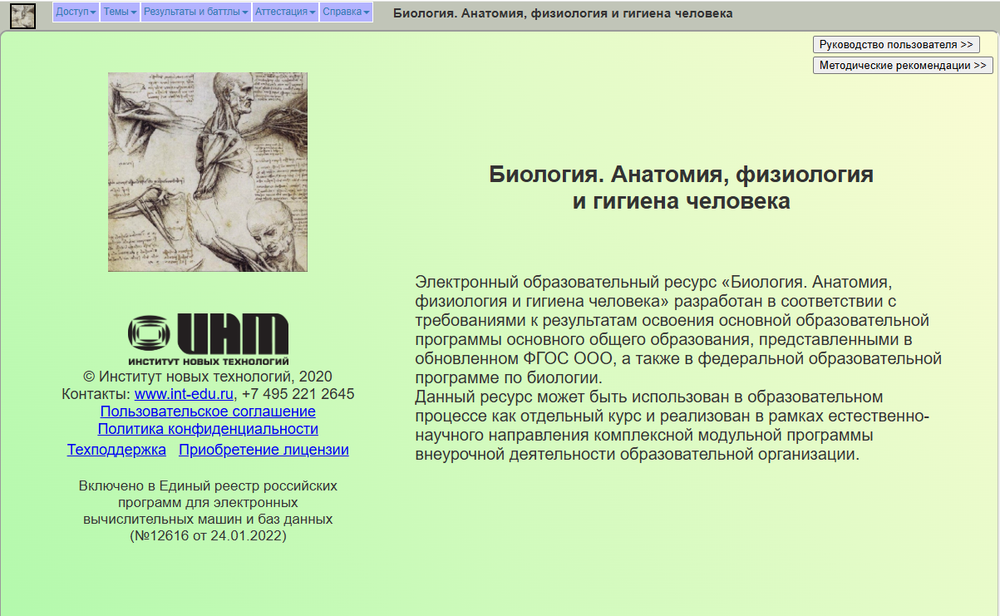Click Методические рекомендации button
The height and width of the screenshot is (616, 1000).
coord(902,65)
